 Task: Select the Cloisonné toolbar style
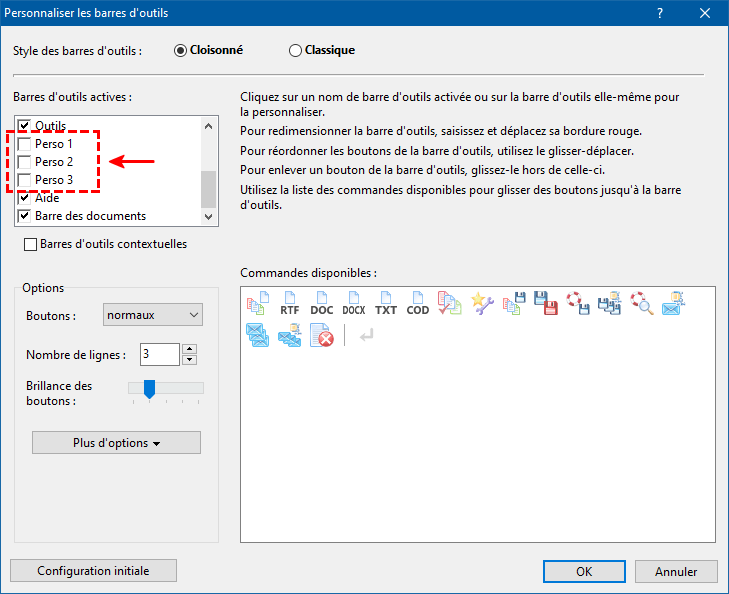coord(181,50)
